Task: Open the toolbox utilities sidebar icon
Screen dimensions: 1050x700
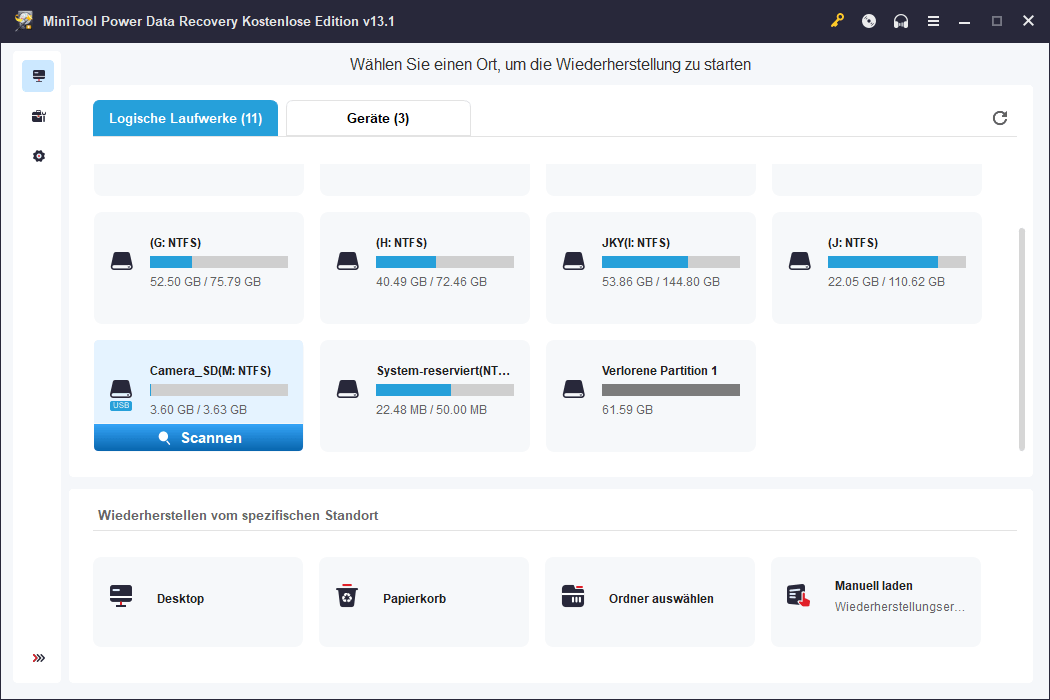Action: 38,117
